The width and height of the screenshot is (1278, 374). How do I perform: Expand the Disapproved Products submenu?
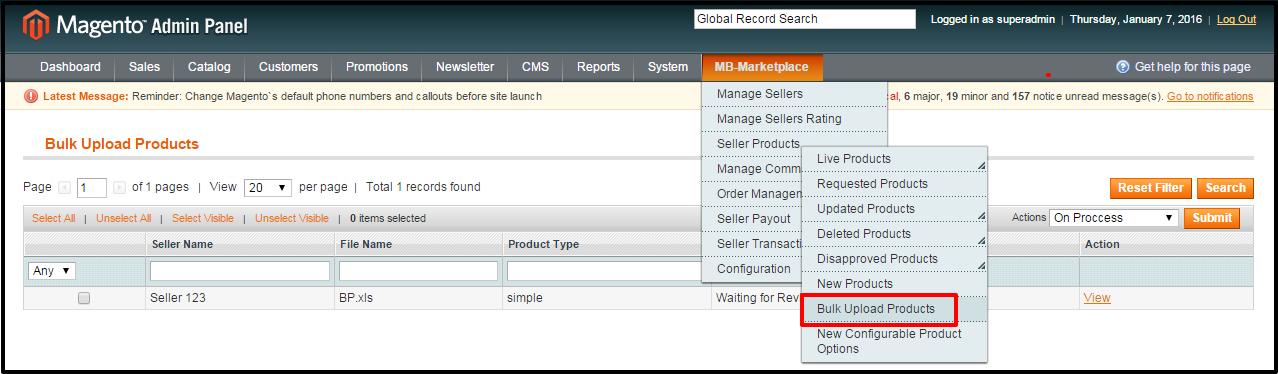(982, 265)
